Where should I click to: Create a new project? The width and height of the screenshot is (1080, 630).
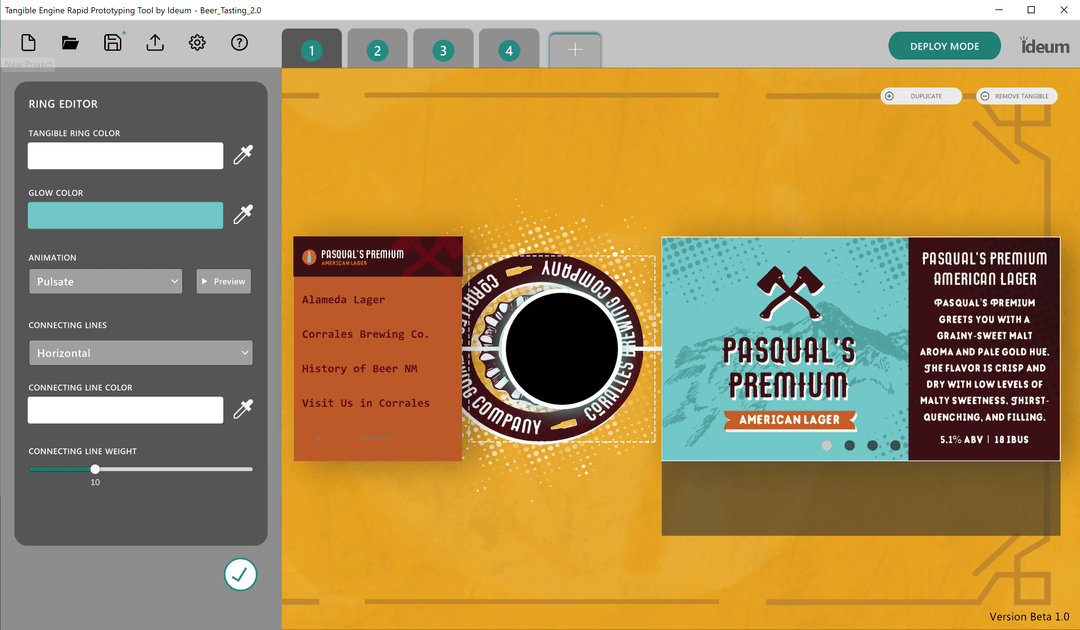click(x=29, y=42)
